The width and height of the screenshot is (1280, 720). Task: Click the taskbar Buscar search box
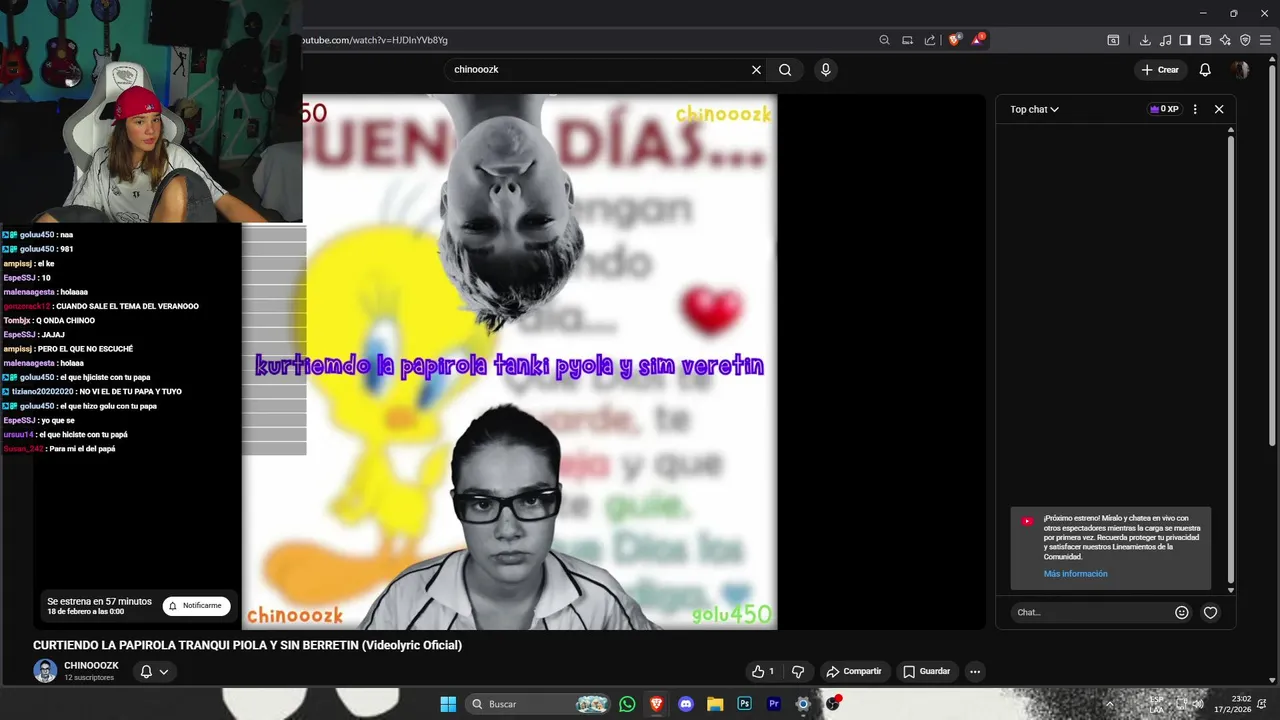pos(540,704)
